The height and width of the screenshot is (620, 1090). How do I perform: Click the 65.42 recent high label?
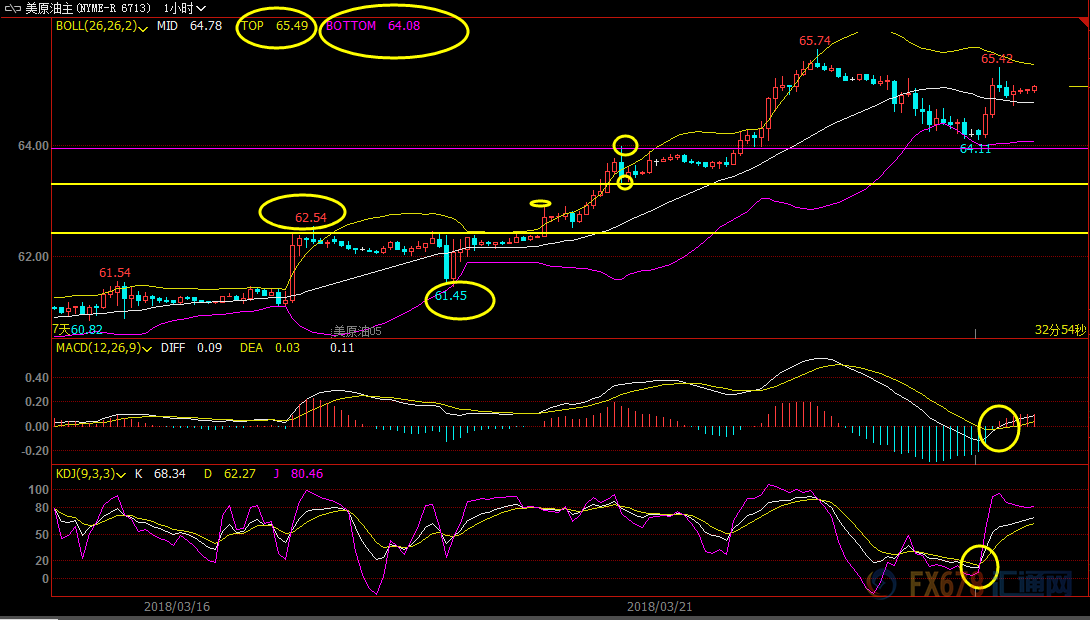(x=997, y=59)
